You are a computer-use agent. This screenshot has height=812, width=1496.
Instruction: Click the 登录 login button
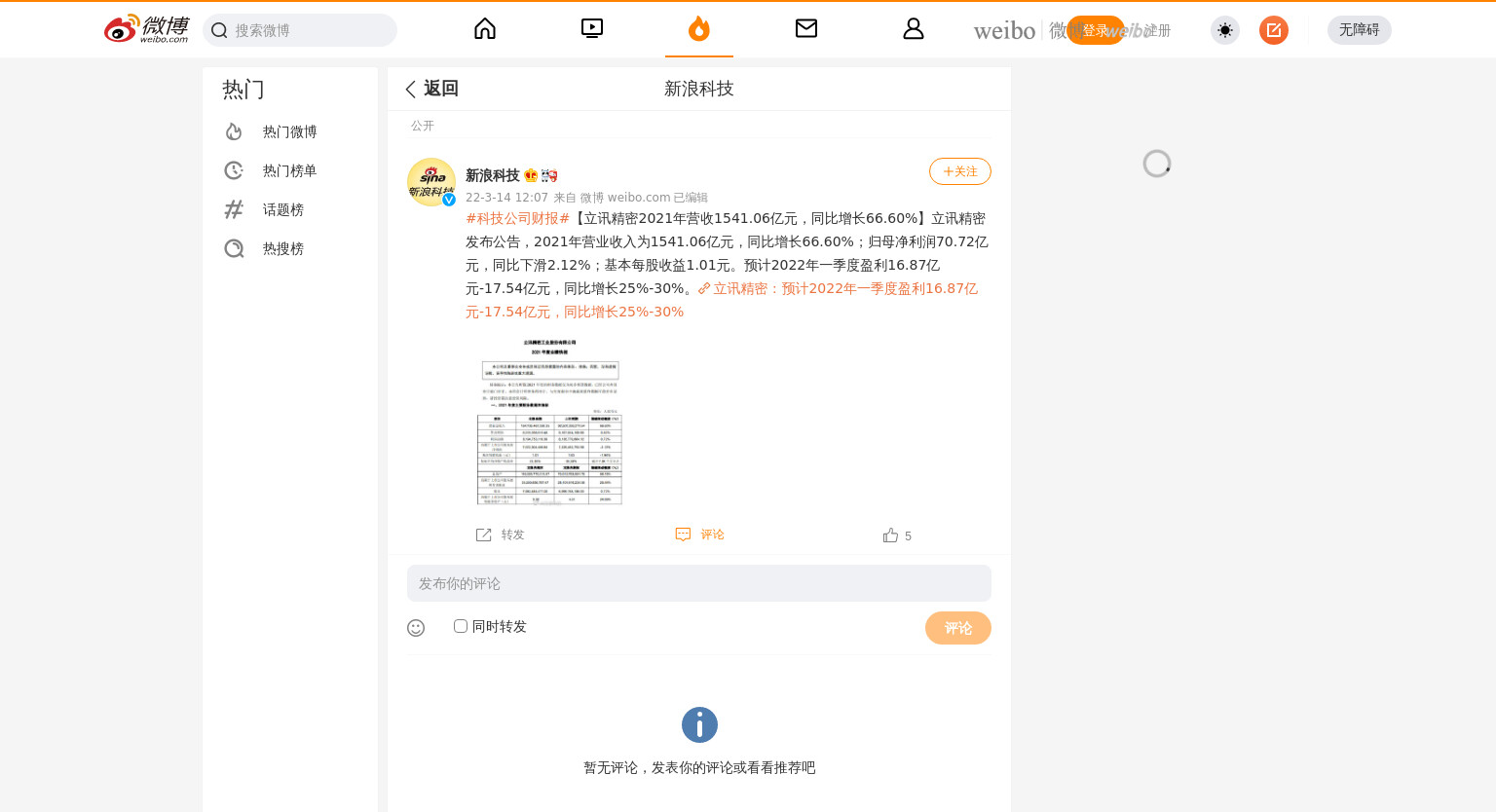click(1095, 30)
